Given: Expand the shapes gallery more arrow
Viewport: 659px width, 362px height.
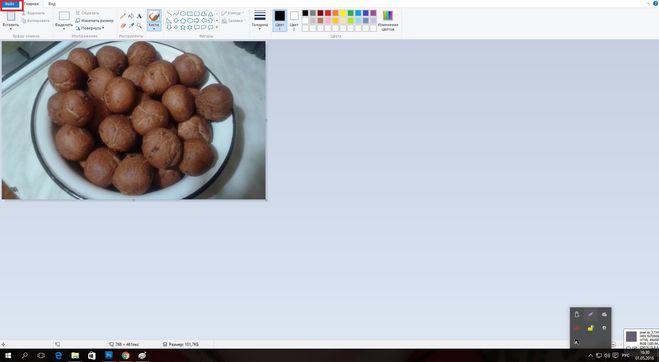Looking at the screenshot, I should [217, 27].
